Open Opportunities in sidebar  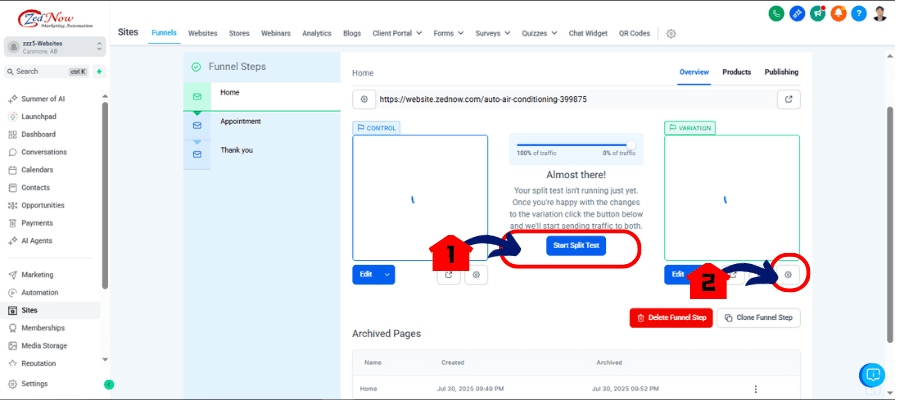coord(42,205)
